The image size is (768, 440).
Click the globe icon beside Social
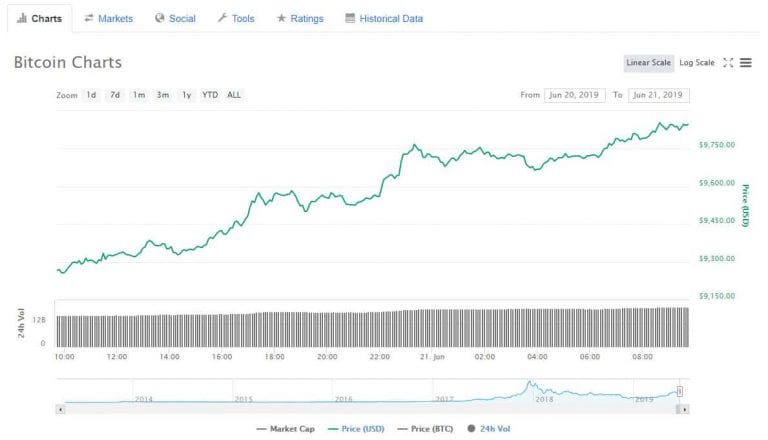click(x=160, y=18)
